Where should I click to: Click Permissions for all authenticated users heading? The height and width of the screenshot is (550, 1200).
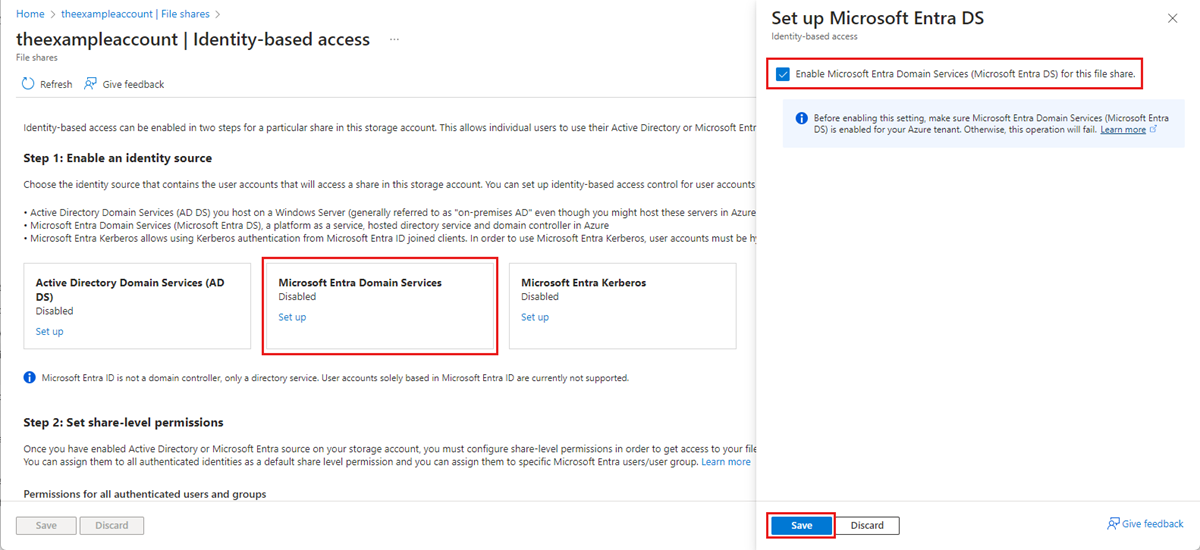coord(145,494)
